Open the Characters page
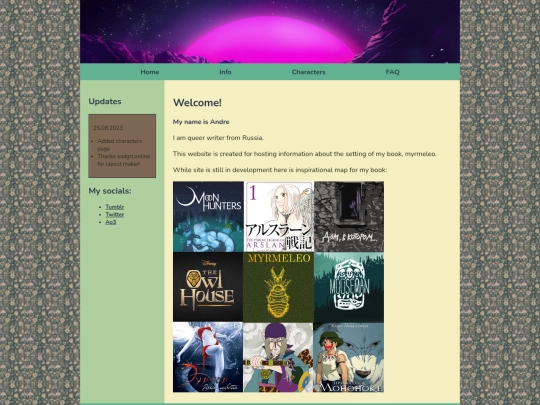This screenshot has height=405, width=540. click(x=308, y=72)
